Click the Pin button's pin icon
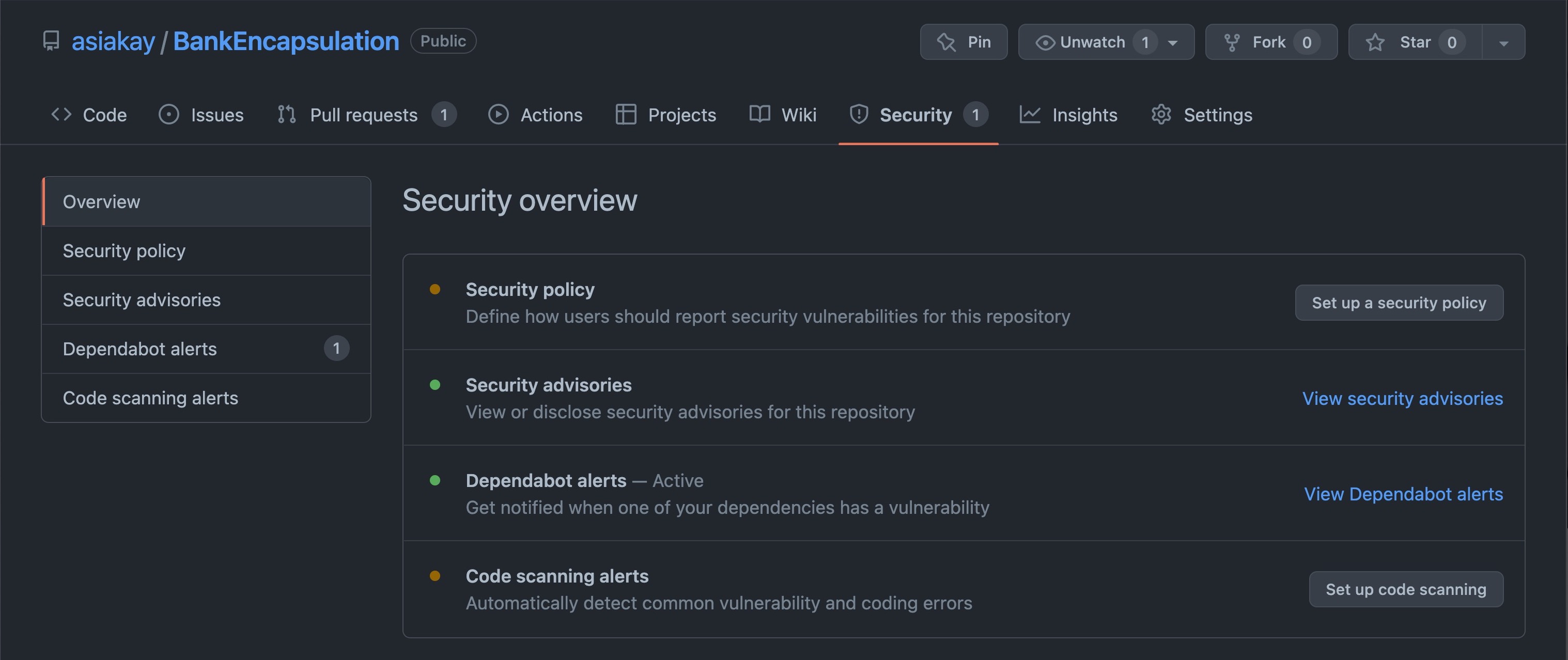This screenshot has height=660, width=1568. (946, 42)
